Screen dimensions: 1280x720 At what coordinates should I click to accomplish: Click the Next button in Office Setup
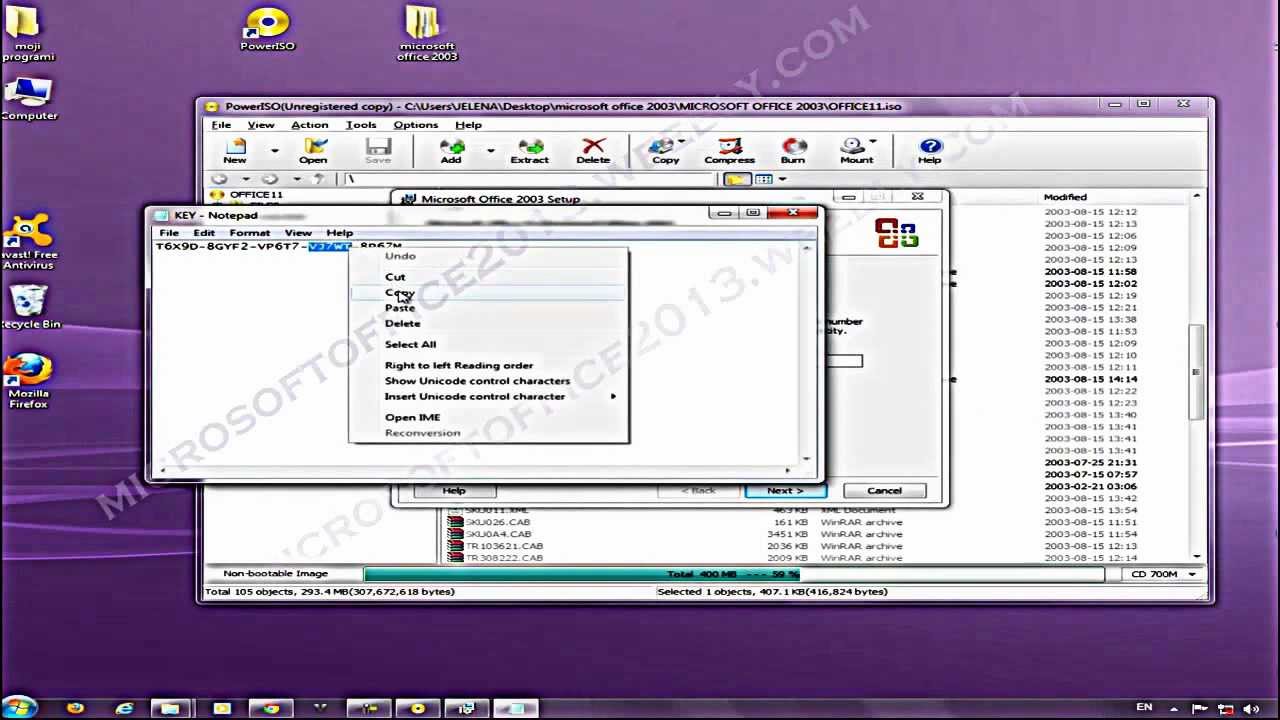(785, 491)
